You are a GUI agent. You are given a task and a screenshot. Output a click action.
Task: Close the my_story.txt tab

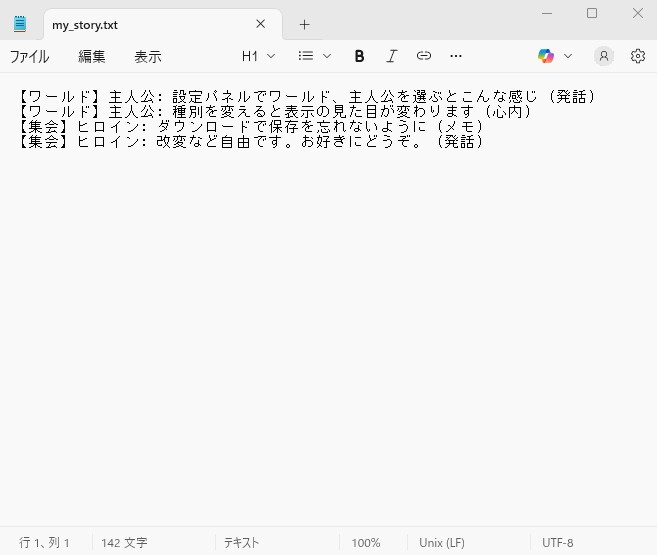(x=261, y=24)
